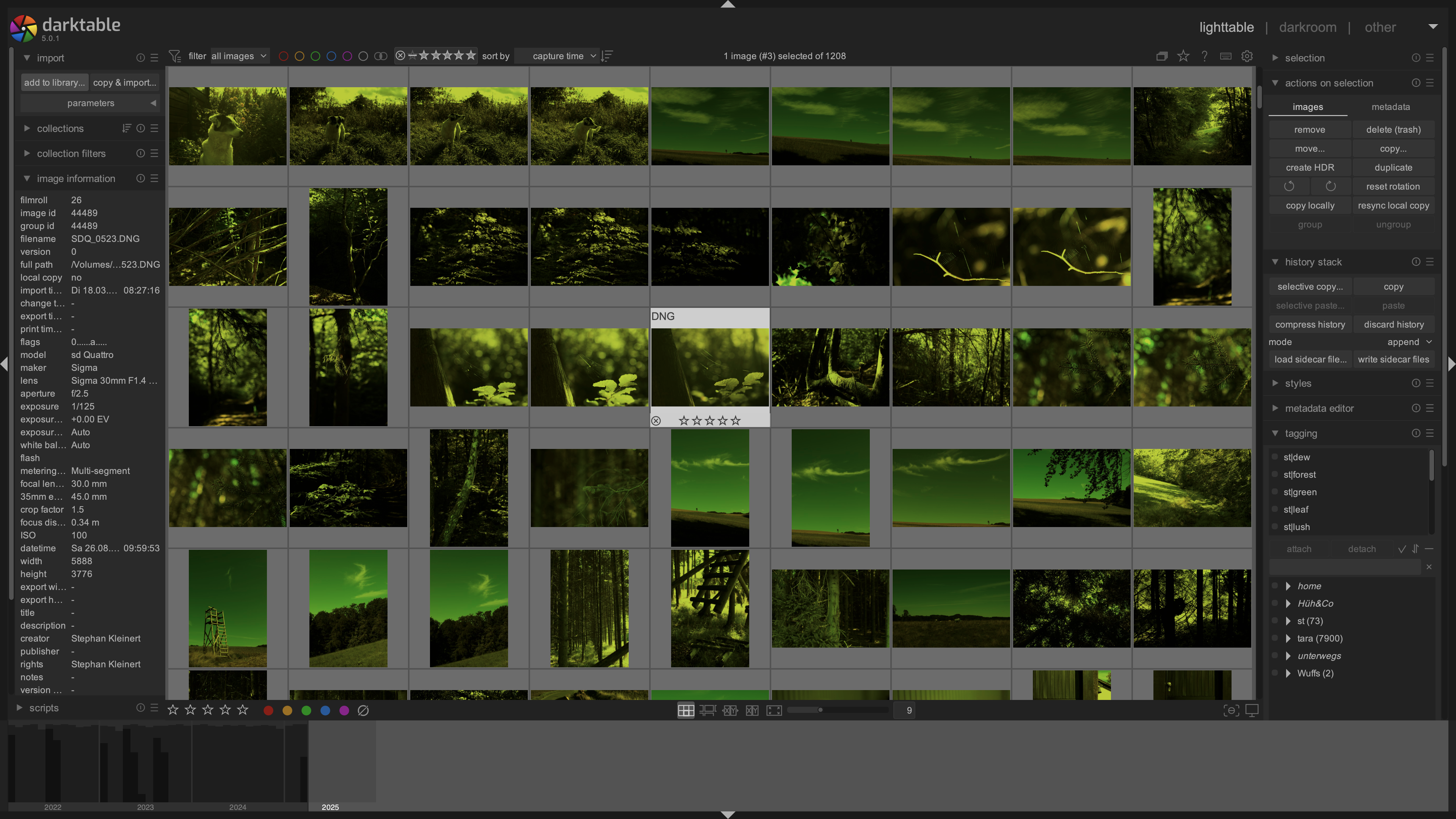
Task: Open the views dropdown arrow next to other
Action: click(1432, 27)
